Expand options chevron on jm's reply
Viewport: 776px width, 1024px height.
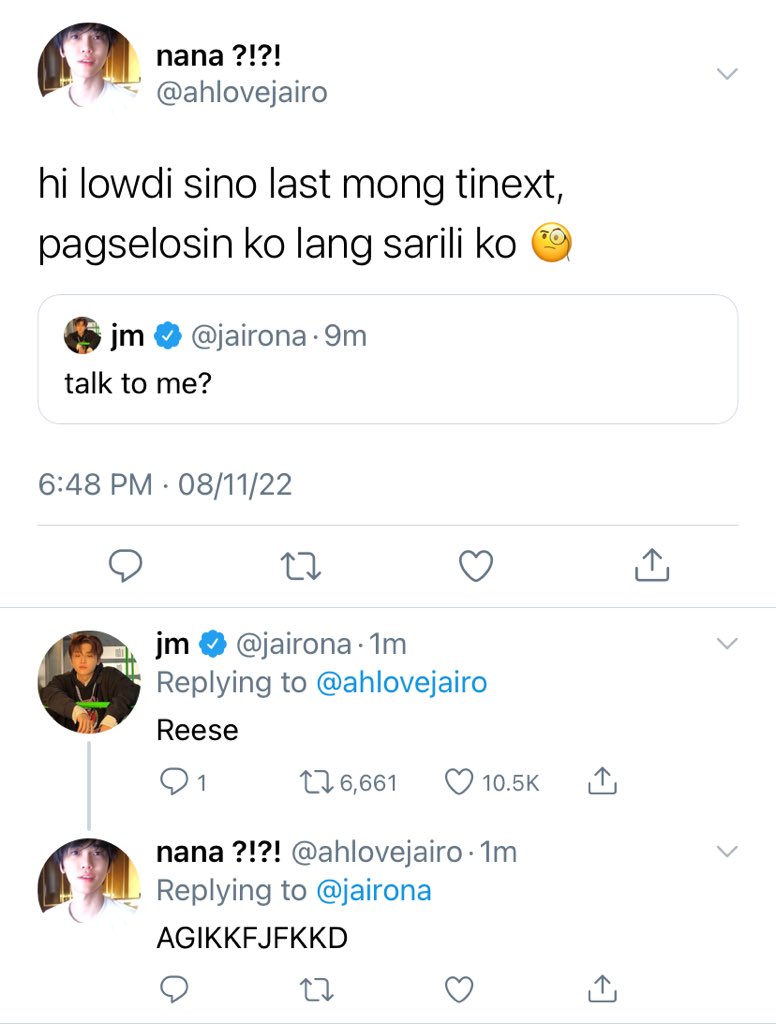pyautogui.click(x=727, y=643)
